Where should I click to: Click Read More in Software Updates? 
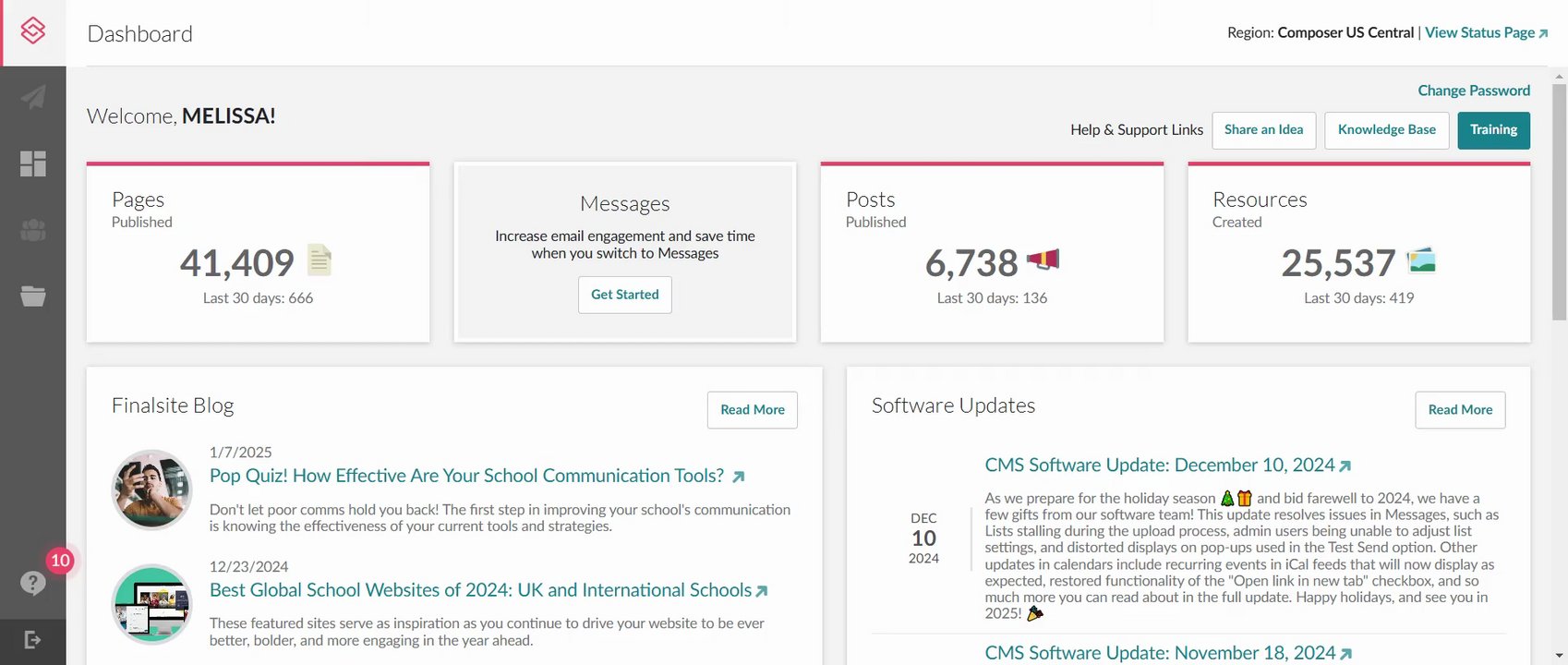(x=1460, y=410)
